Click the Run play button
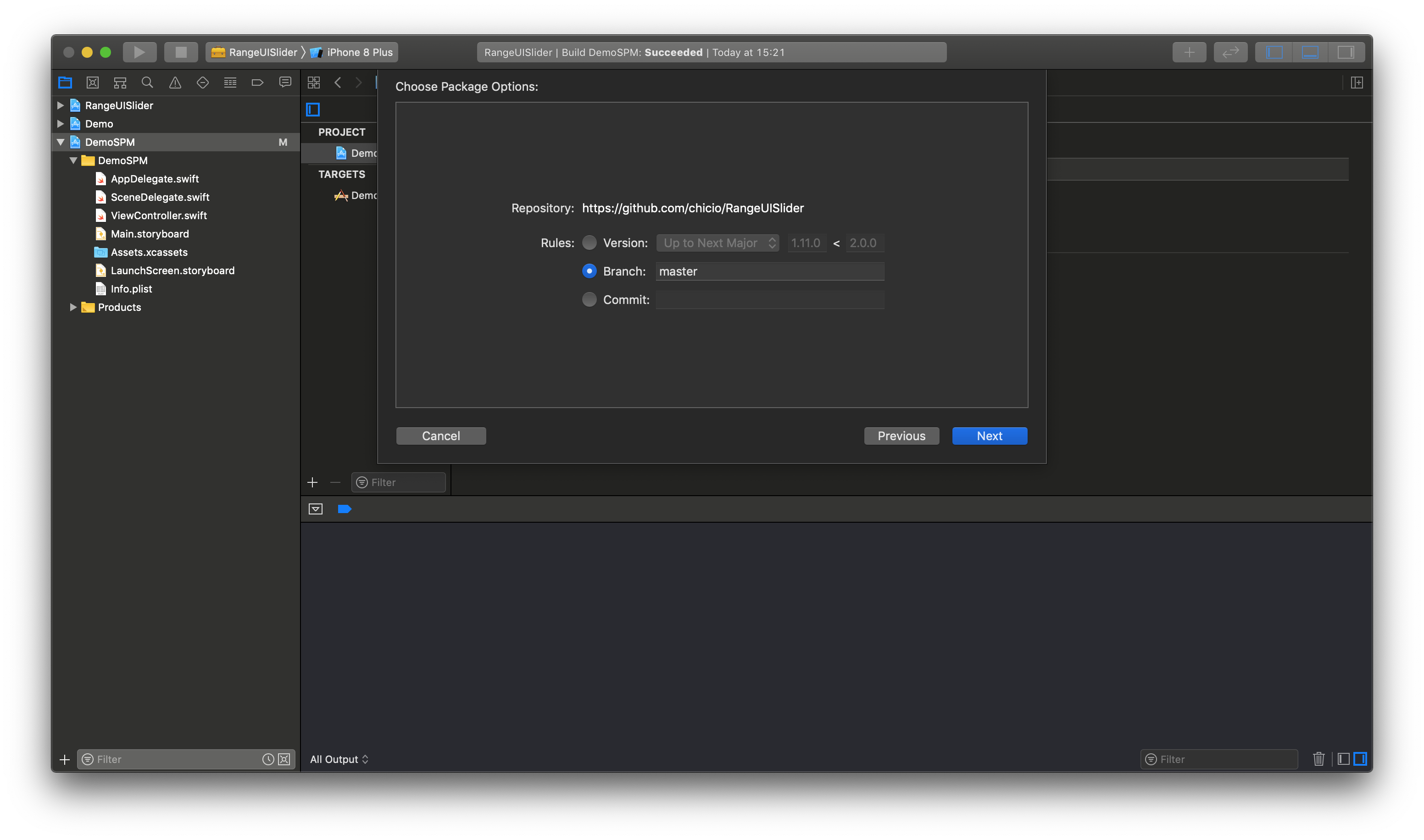This screenshot has width=1424, height=840. coord(139,52)
